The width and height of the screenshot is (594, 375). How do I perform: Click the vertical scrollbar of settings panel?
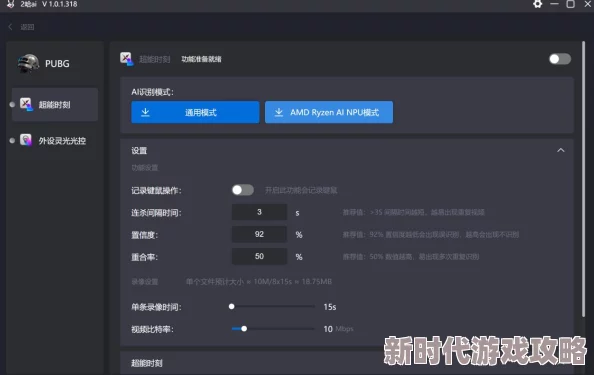tap(583, 179)
